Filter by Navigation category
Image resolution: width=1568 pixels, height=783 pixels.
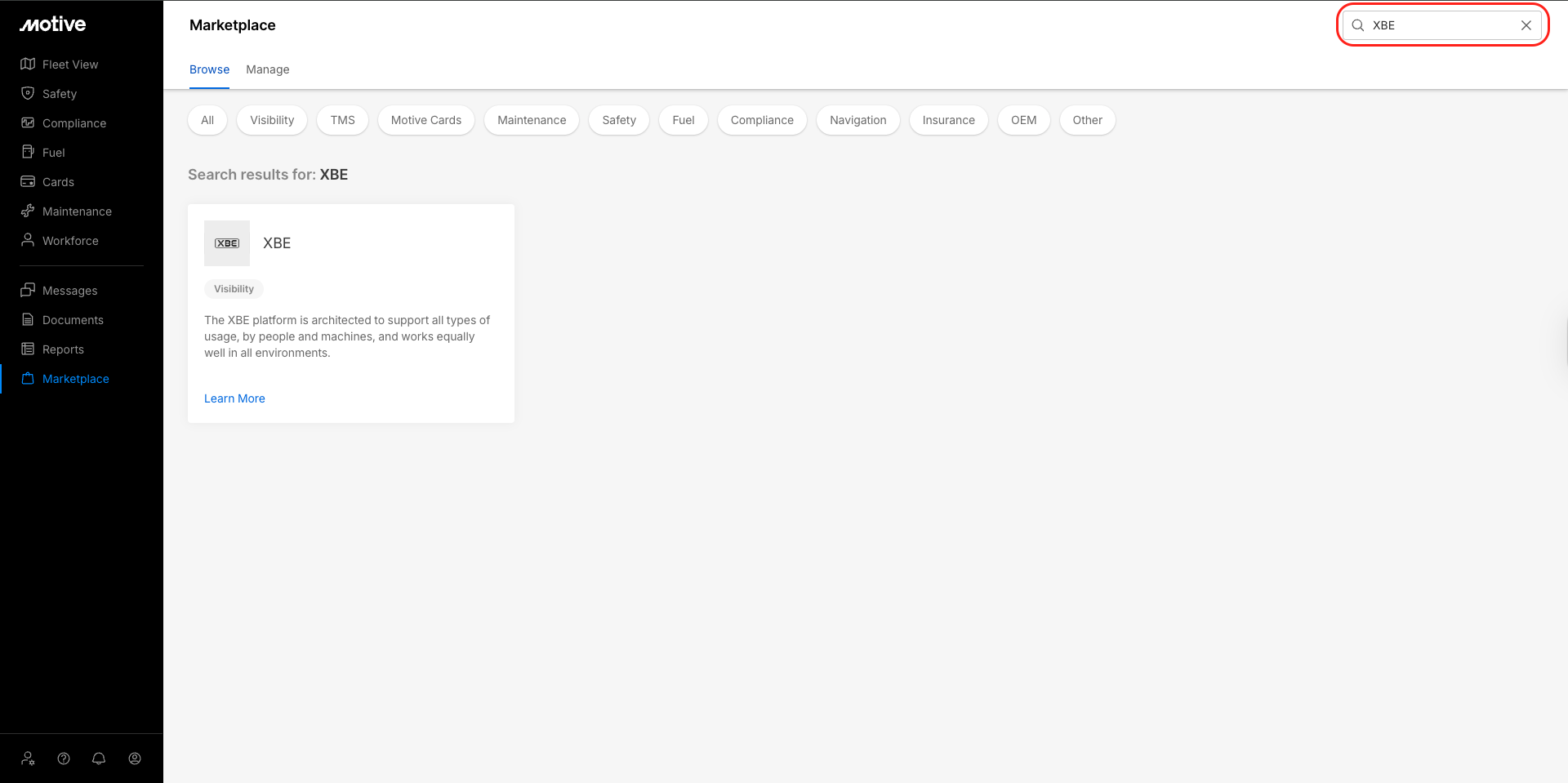coord(858,120)
